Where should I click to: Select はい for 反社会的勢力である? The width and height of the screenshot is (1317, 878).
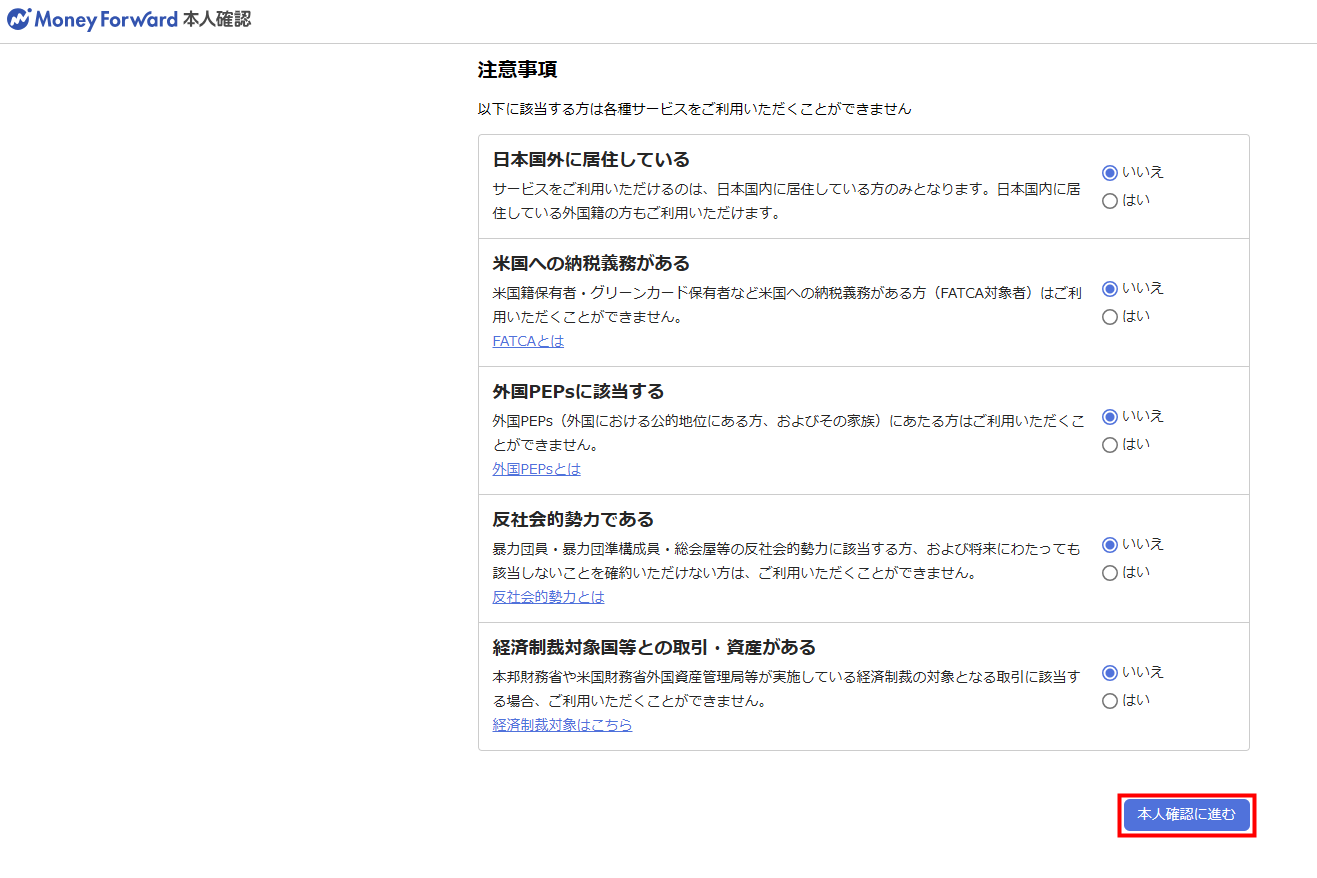point(1109,573)
